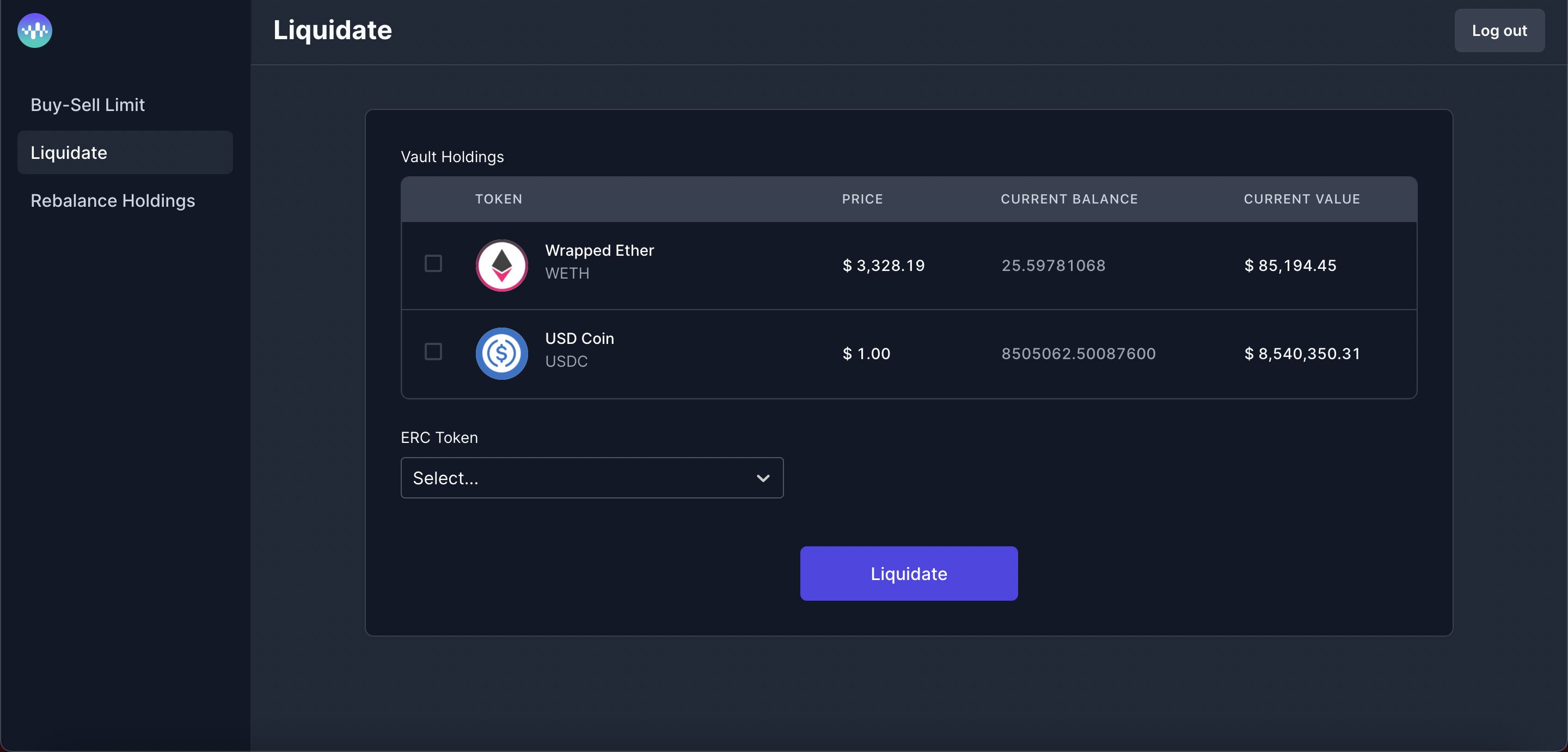The height and width of the screenshot is (752, 1568).
Task: Check the USD Coin row checkbox
Action: pyautogui.click(x=433, y=352)
